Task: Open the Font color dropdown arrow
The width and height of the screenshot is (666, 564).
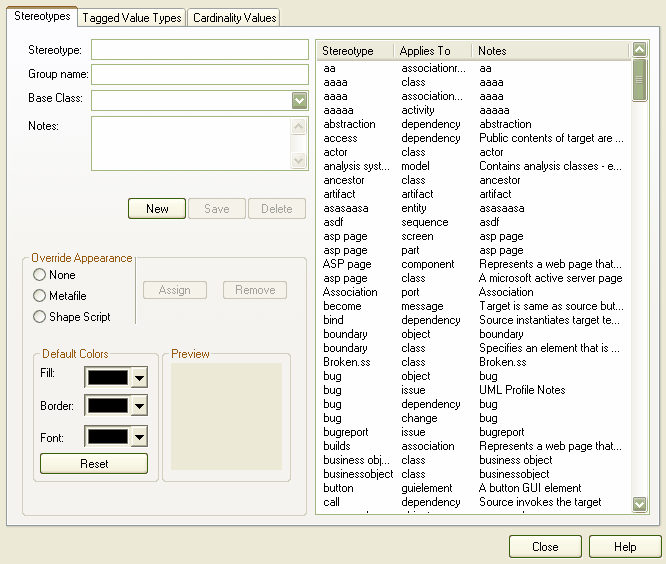Action: point(139,437)
